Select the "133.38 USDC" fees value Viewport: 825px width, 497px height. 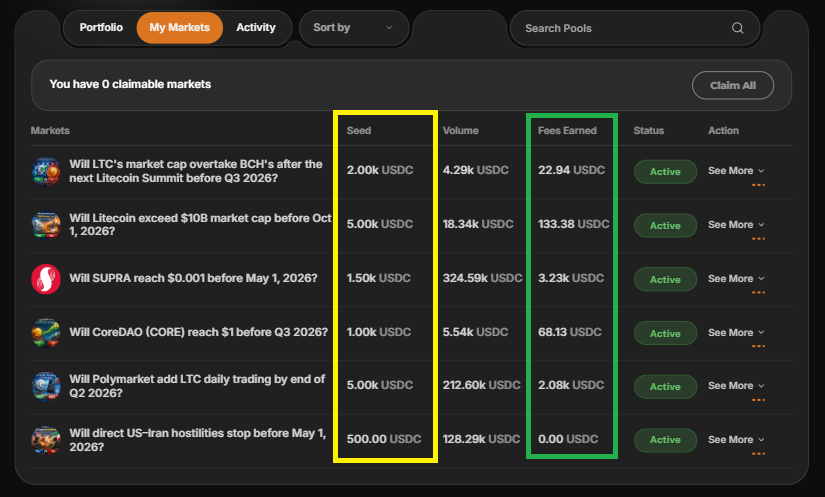point(574,224)
